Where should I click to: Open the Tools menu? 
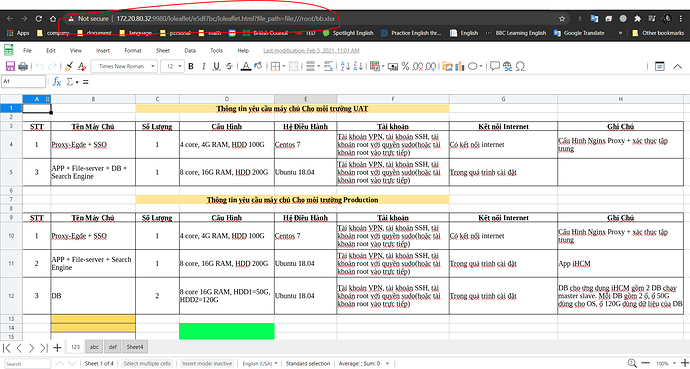click(217, 51)
